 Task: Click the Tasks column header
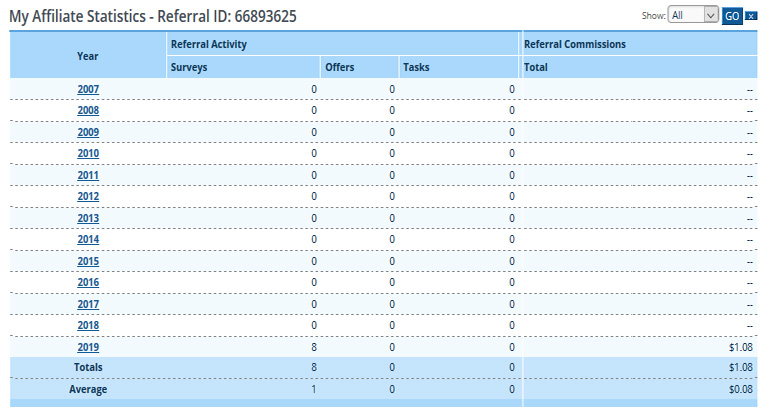[x=415, y=67]
